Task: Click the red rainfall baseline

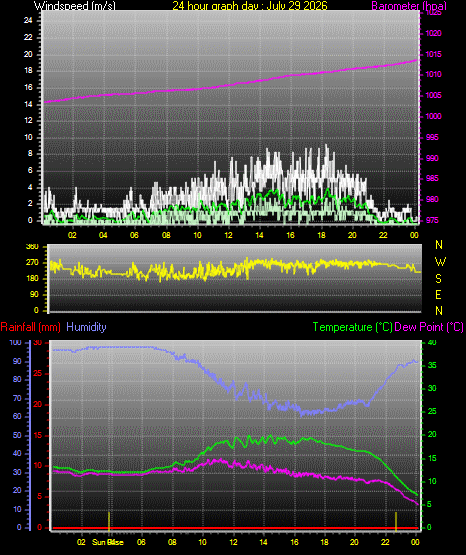Action: 235,528
